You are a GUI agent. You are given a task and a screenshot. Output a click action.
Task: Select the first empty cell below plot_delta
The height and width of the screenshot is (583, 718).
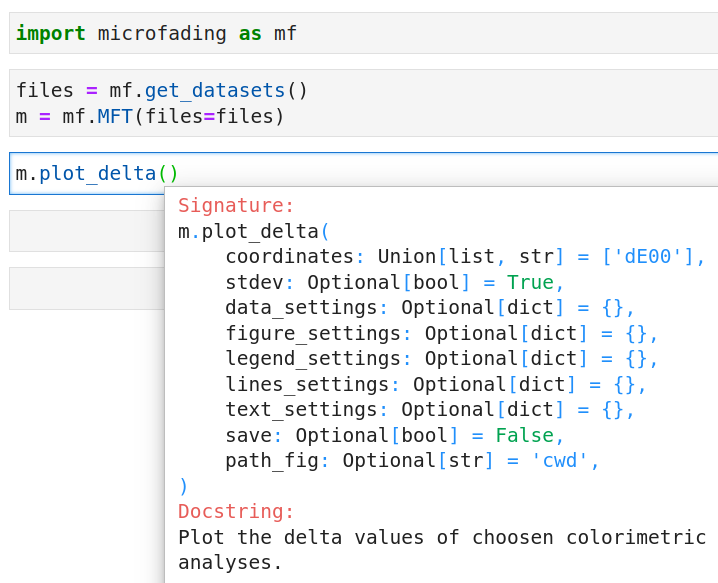[85, 231]
